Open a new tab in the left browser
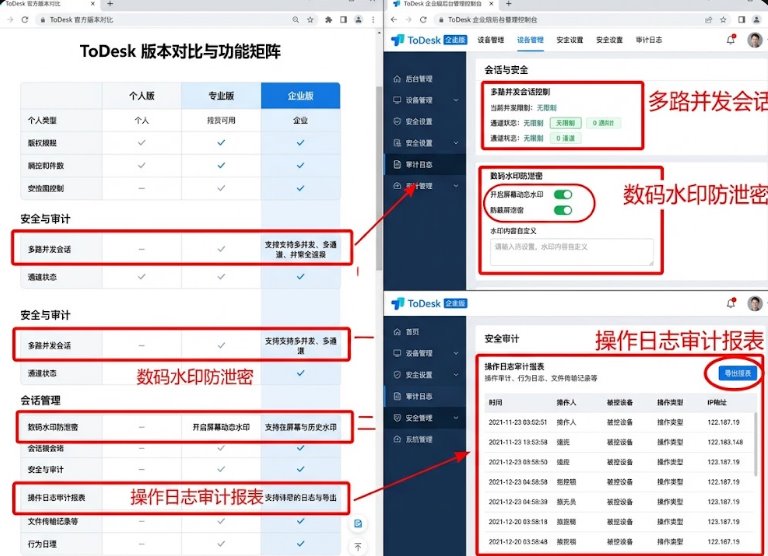Viewport: 768px width, 556px height. point(110,3)
